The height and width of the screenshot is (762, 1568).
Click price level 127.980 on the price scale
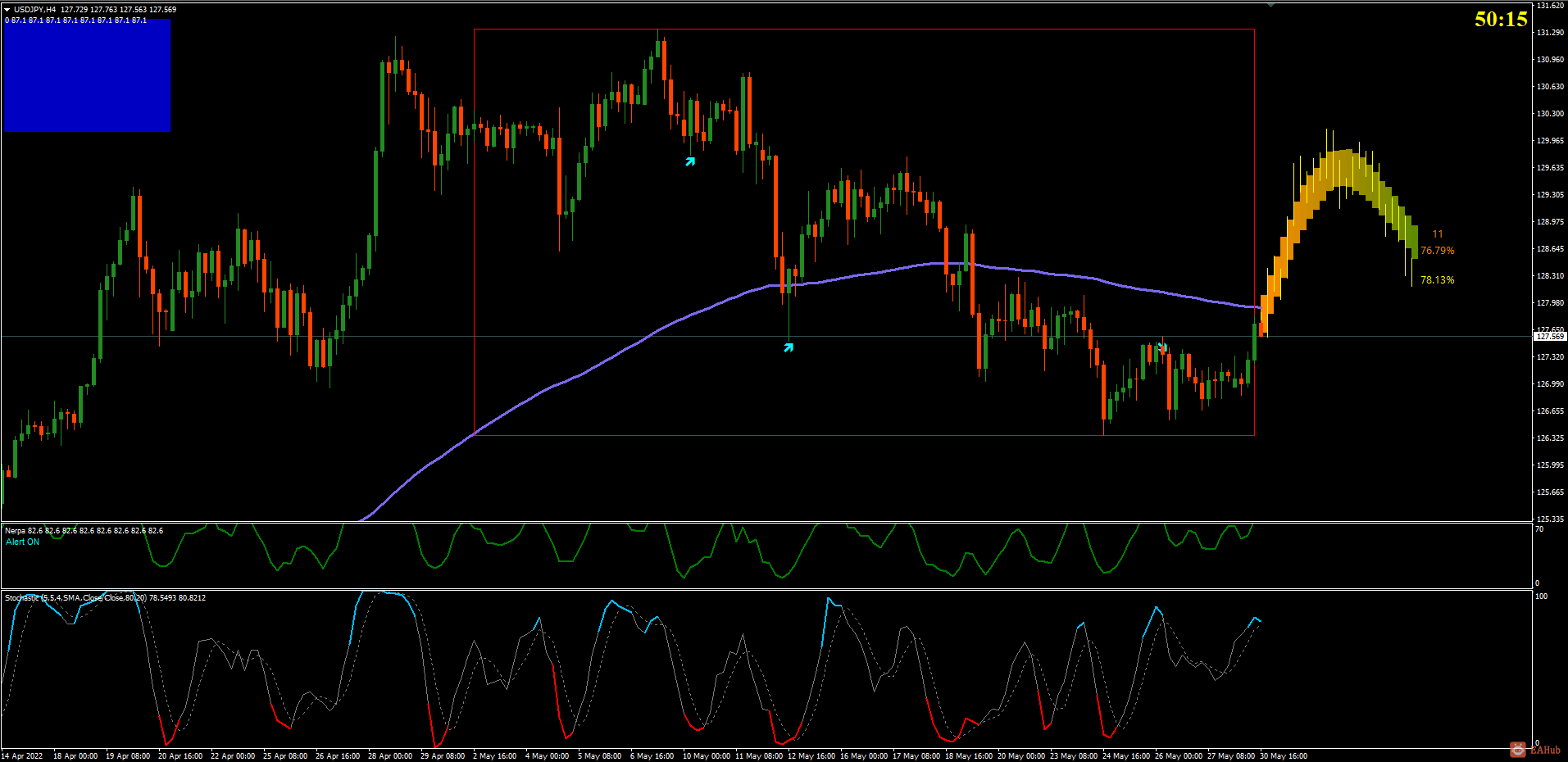click(1550, 303)
